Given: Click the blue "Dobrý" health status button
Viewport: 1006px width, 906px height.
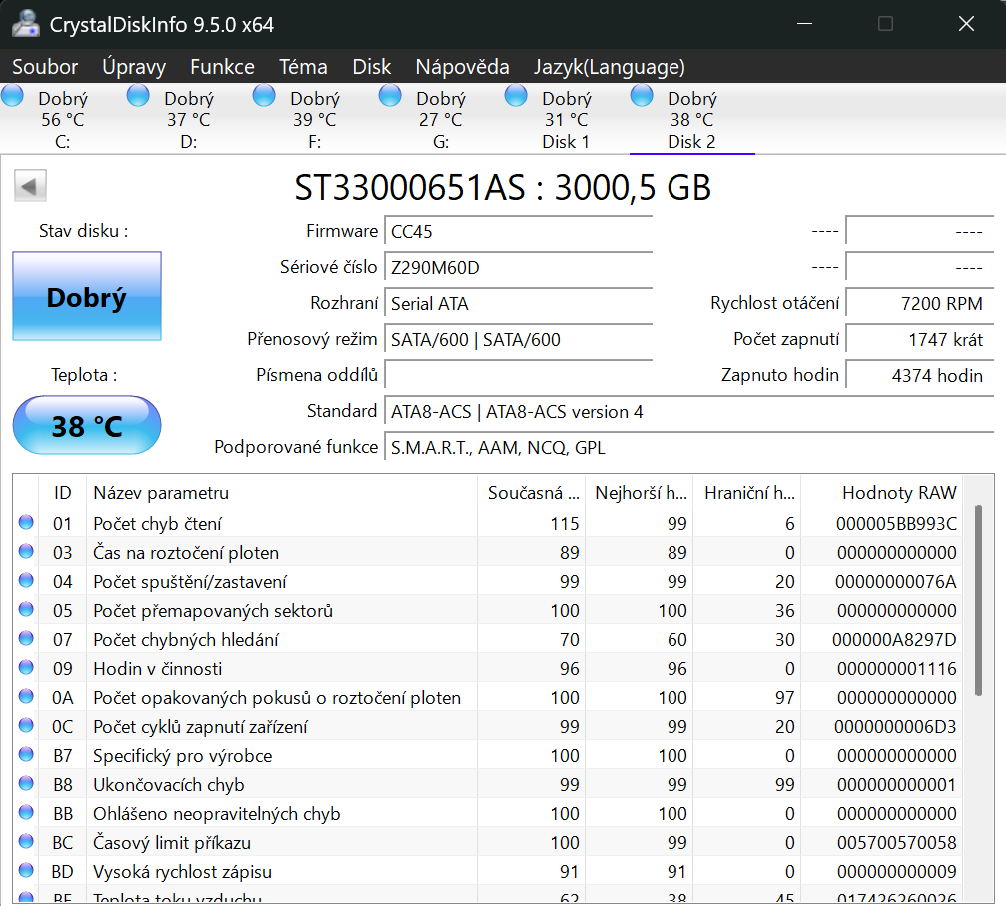Looking at the screenshot, I should pos(86,296).
